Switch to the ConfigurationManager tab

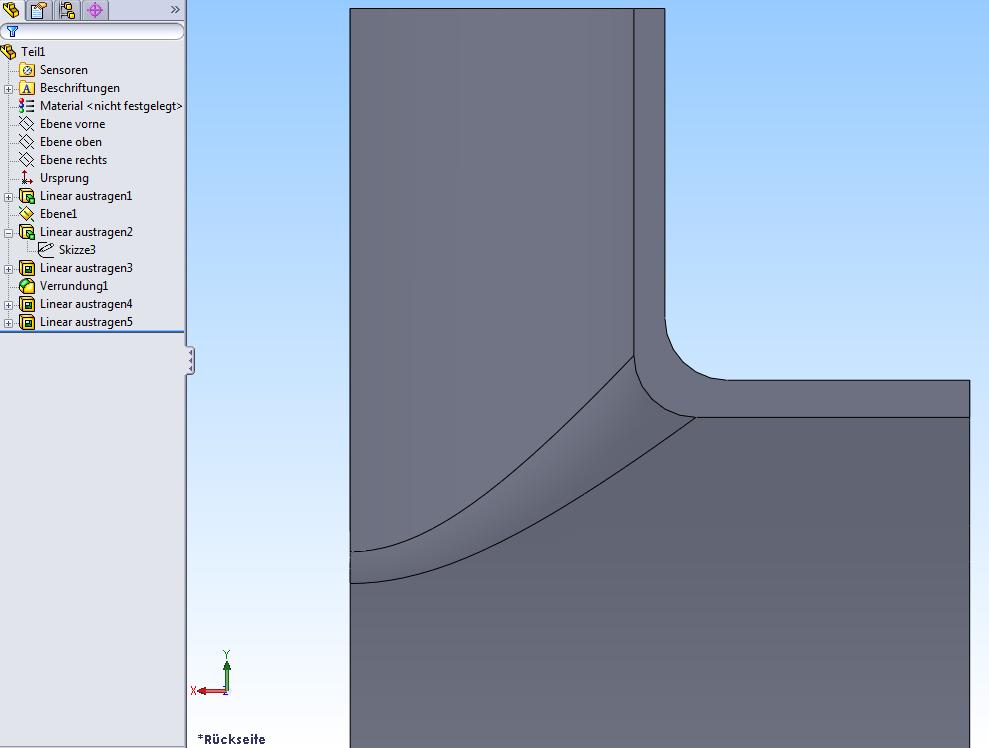coord(67,9)
